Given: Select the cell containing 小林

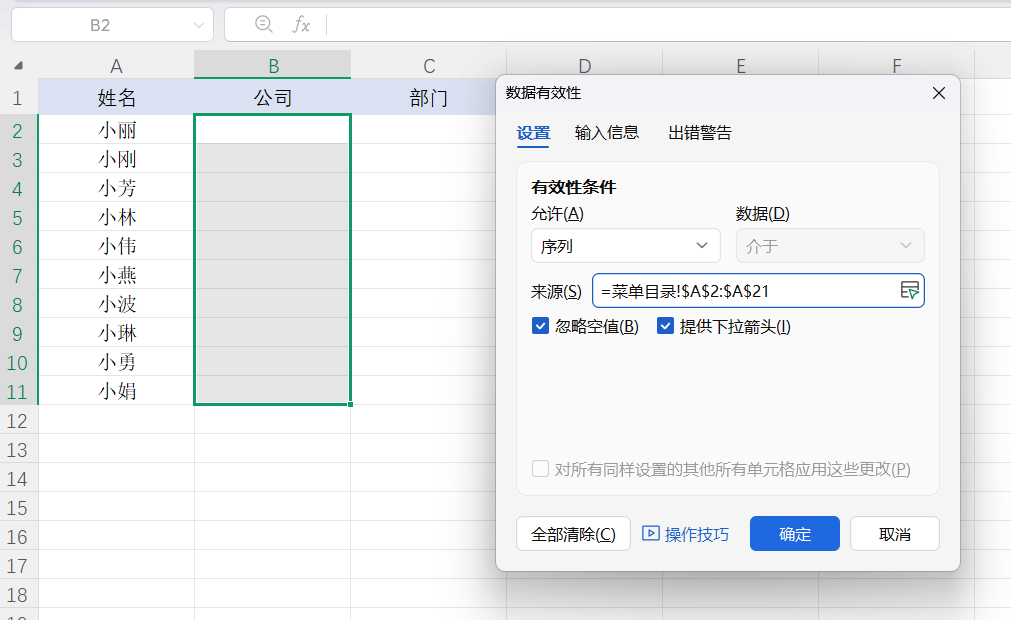Looking at the screenshot, I should [x=116, y=217].
